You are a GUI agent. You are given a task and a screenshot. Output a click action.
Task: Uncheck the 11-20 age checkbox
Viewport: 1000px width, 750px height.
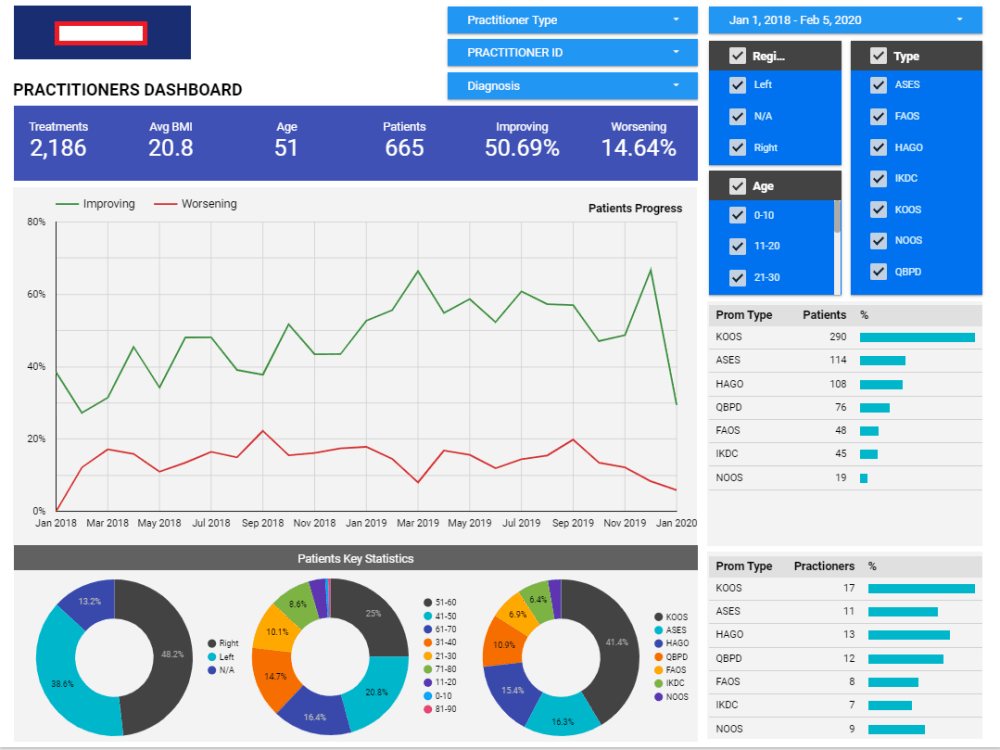pos(737,246)
